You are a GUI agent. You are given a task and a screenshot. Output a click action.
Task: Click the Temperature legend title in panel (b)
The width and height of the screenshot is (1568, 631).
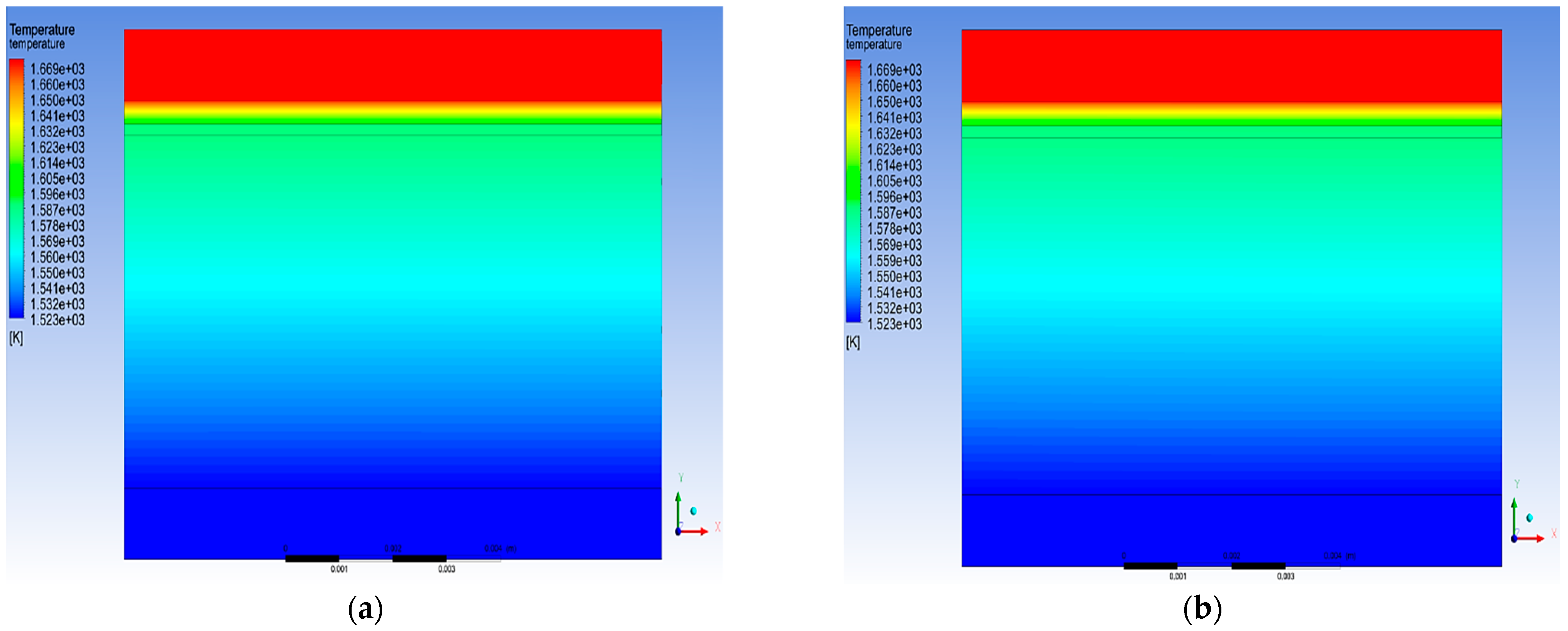(x=879, y=30)
